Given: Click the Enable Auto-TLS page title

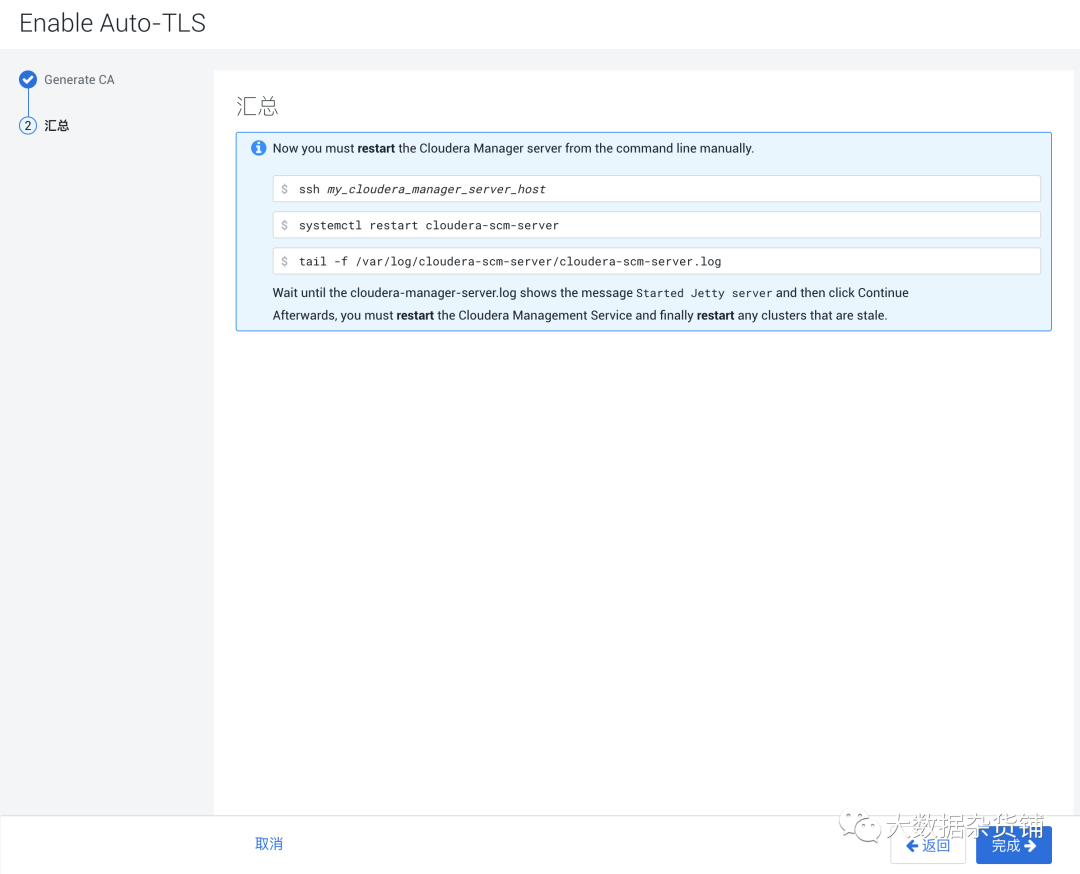Looking at the screenshot, I should (112, 23).
